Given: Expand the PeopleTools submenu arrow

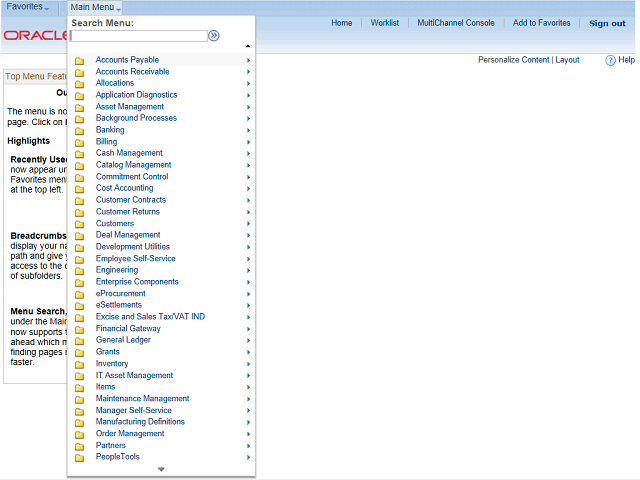Looking at the screenshot, I should click(248, 458).
